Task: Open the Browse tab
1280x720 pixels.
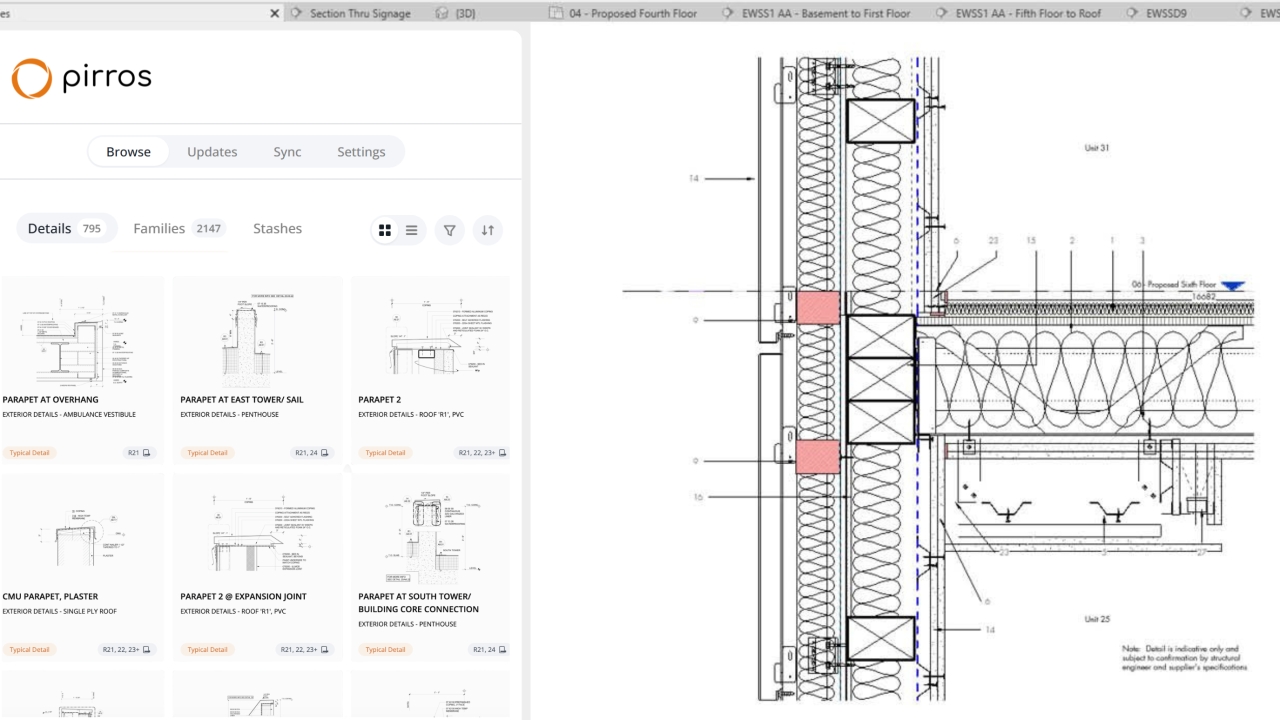Action: [x=128, y=152]
